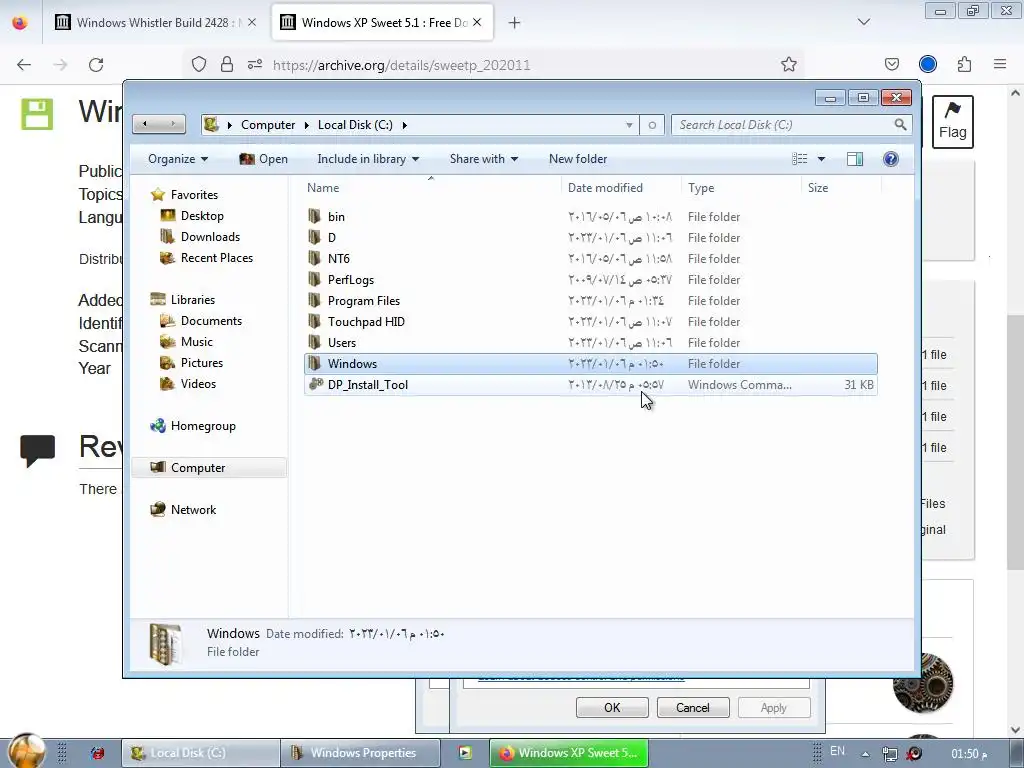
Task: Open the Firefox account avatar icon
Action: click(927, 64)
